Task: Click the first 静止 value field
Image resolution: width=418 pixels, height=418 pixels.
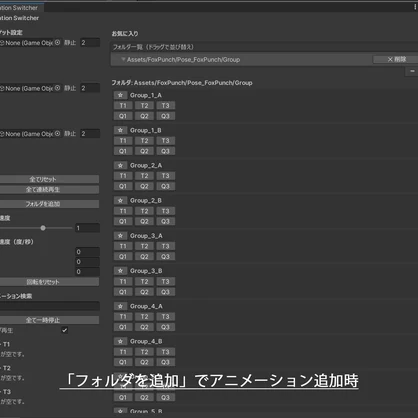Action: coord(90,43)
